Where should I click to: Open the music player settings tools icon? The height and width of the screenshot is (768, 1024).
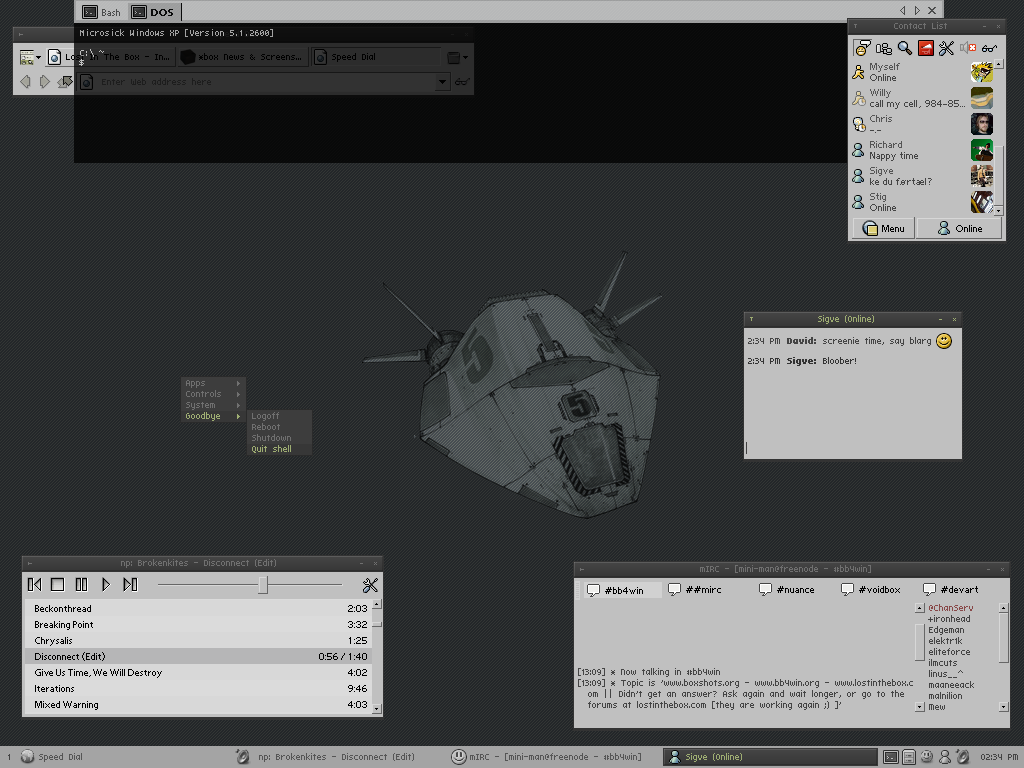click(370, 585)
